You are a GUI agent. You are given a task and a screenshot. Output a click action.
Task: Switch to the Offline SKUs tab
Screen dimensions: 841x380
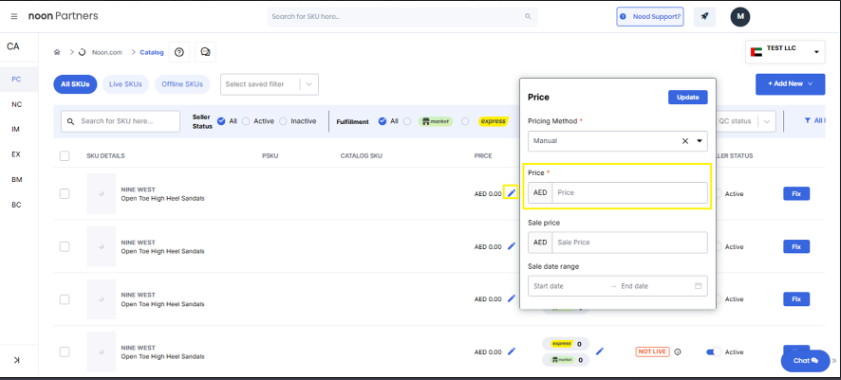182,84
